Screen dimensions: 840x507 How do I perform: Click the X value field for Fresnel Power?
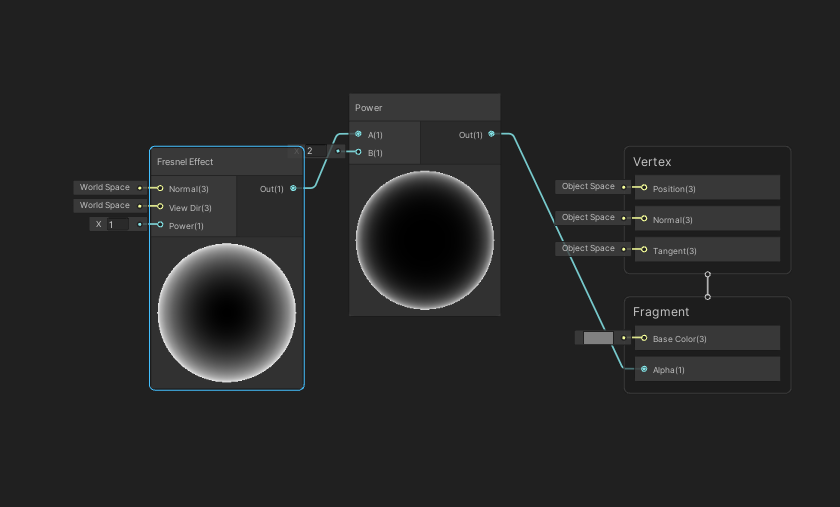point(118,225)
